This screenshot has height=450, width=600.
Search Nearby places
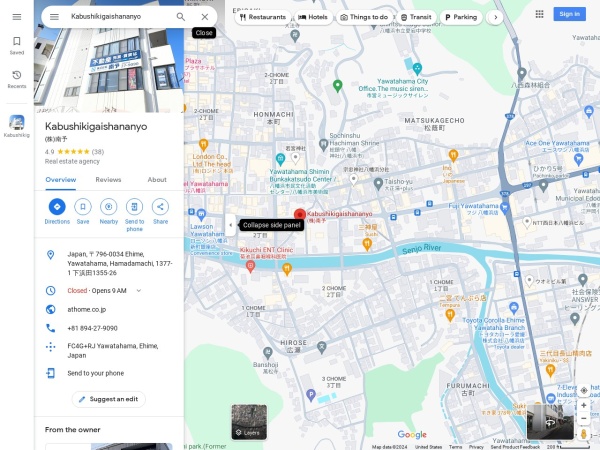(x=109, y=211)
